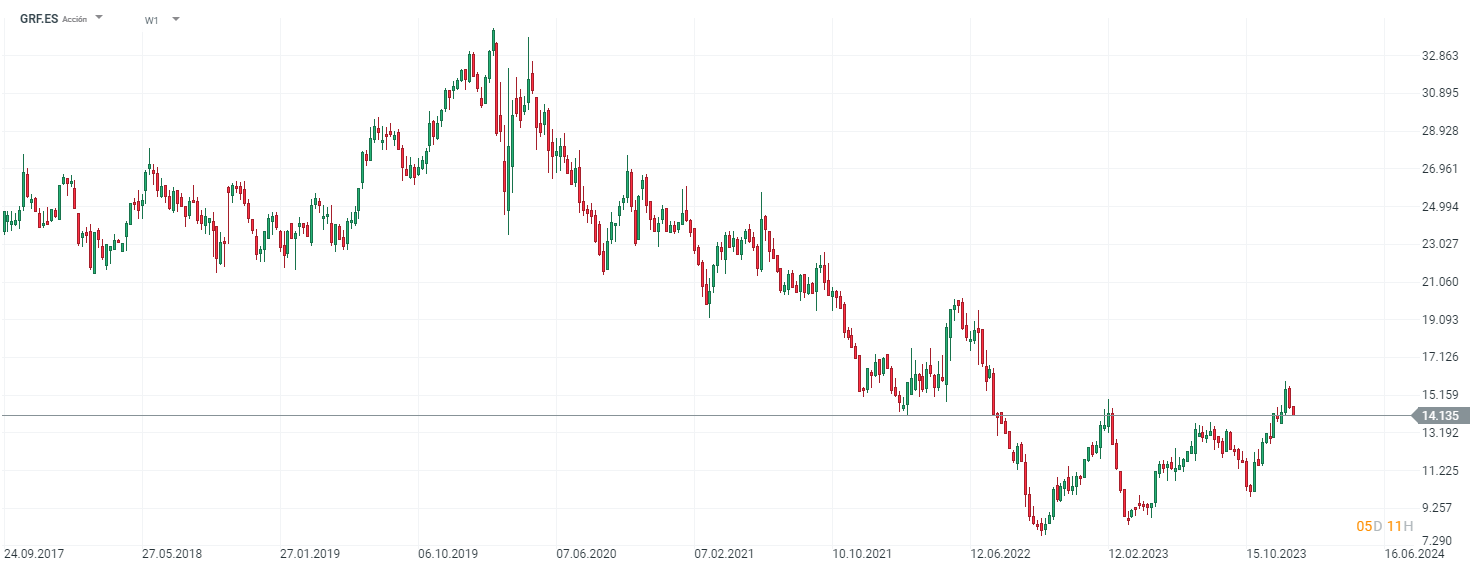
Task: Open the W1 timeframe dropdown arrow
Action: point(176,19)
